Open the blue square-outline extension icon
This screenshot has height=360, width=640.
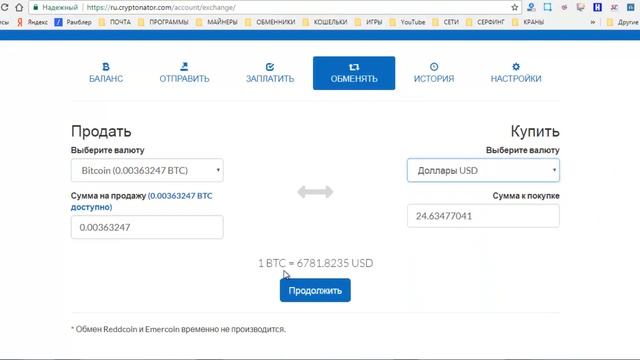pyautogui.click(x=547, y=7)
